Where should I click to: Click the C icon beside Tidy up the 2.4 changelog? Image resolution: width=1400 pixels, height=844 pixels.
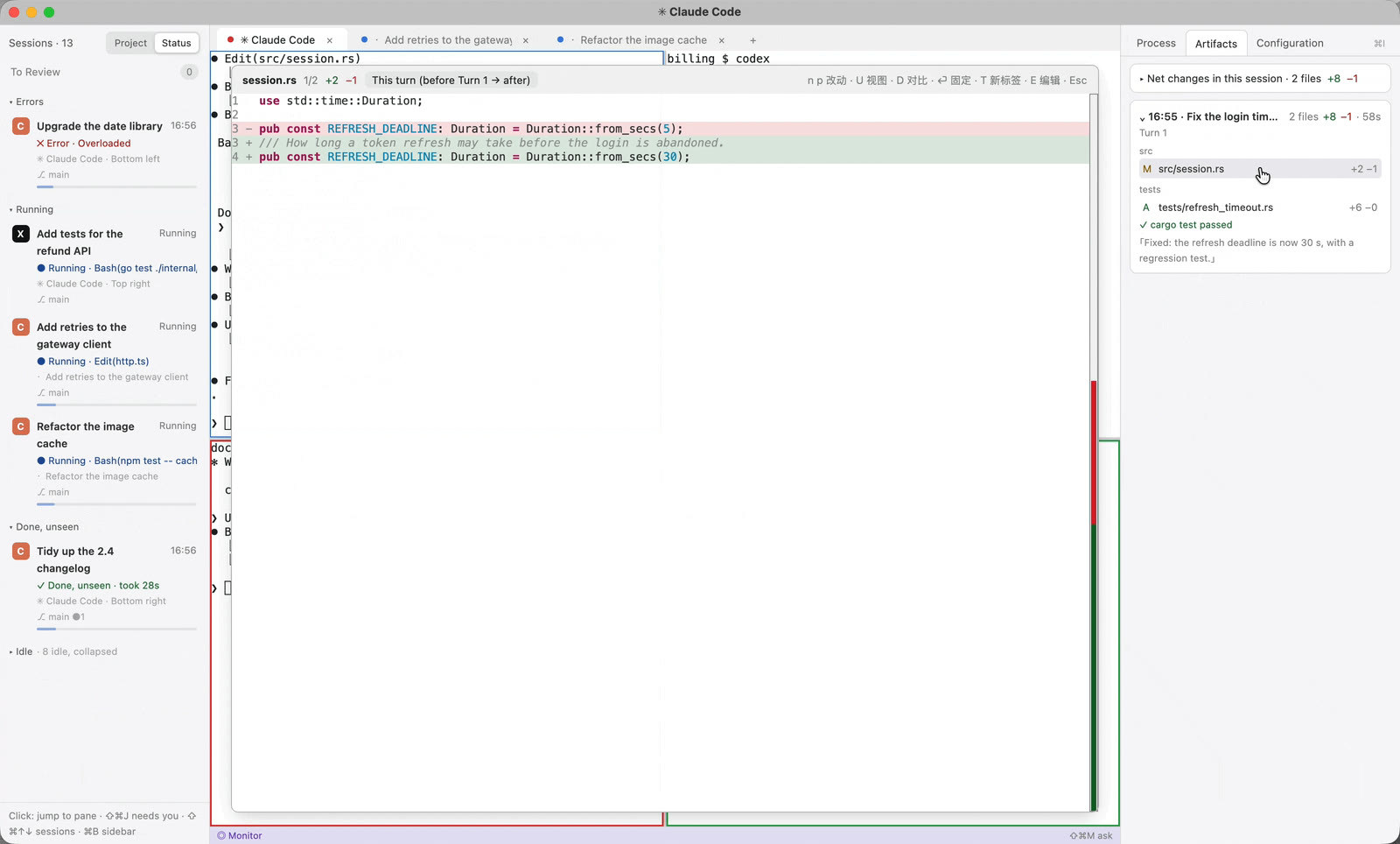21,551
